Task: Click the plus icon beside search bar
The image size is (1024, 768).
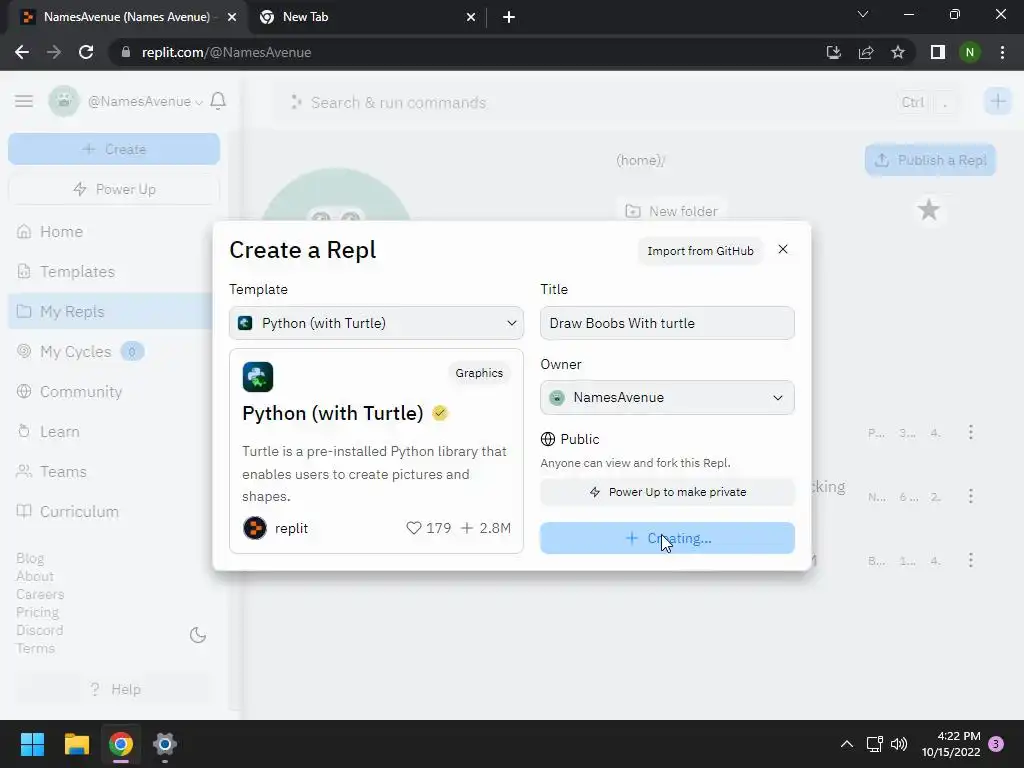Action: tap(998, 101)
